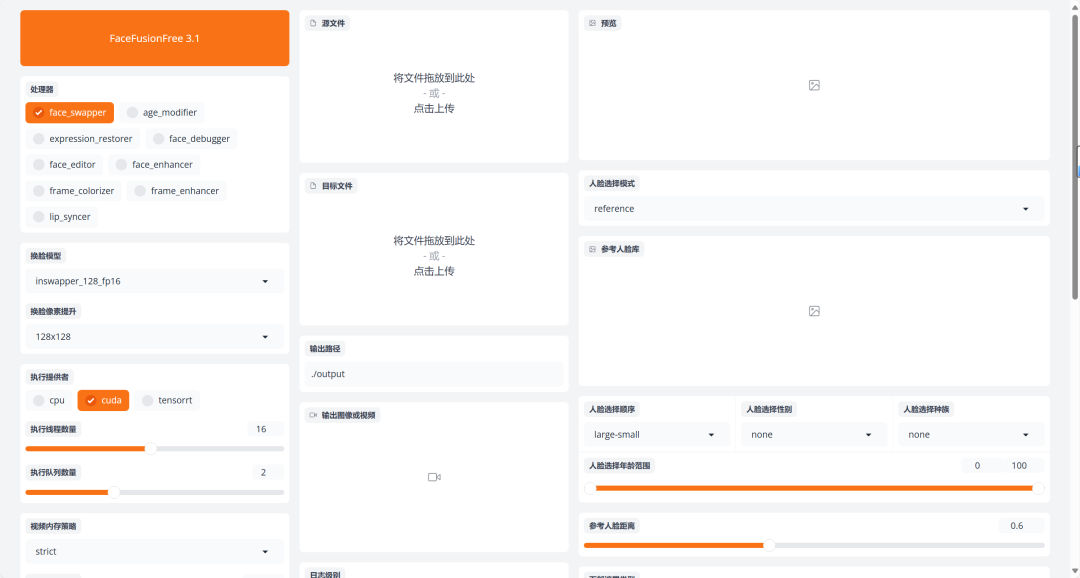The image size is (1080, 578).
Task: Open the 视频内存策略 strict dropdown
Action: pyautogui.click(x=154, y=552)
